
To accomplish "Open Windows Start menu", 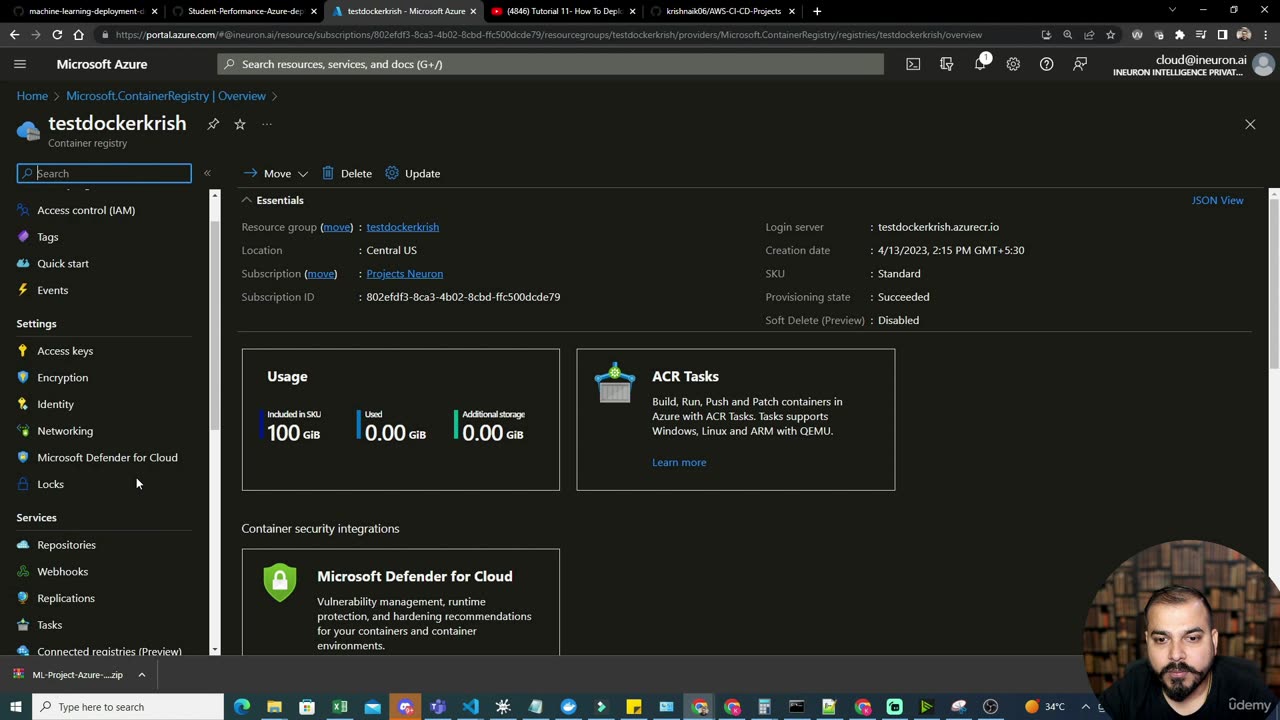I will (15, 707).
